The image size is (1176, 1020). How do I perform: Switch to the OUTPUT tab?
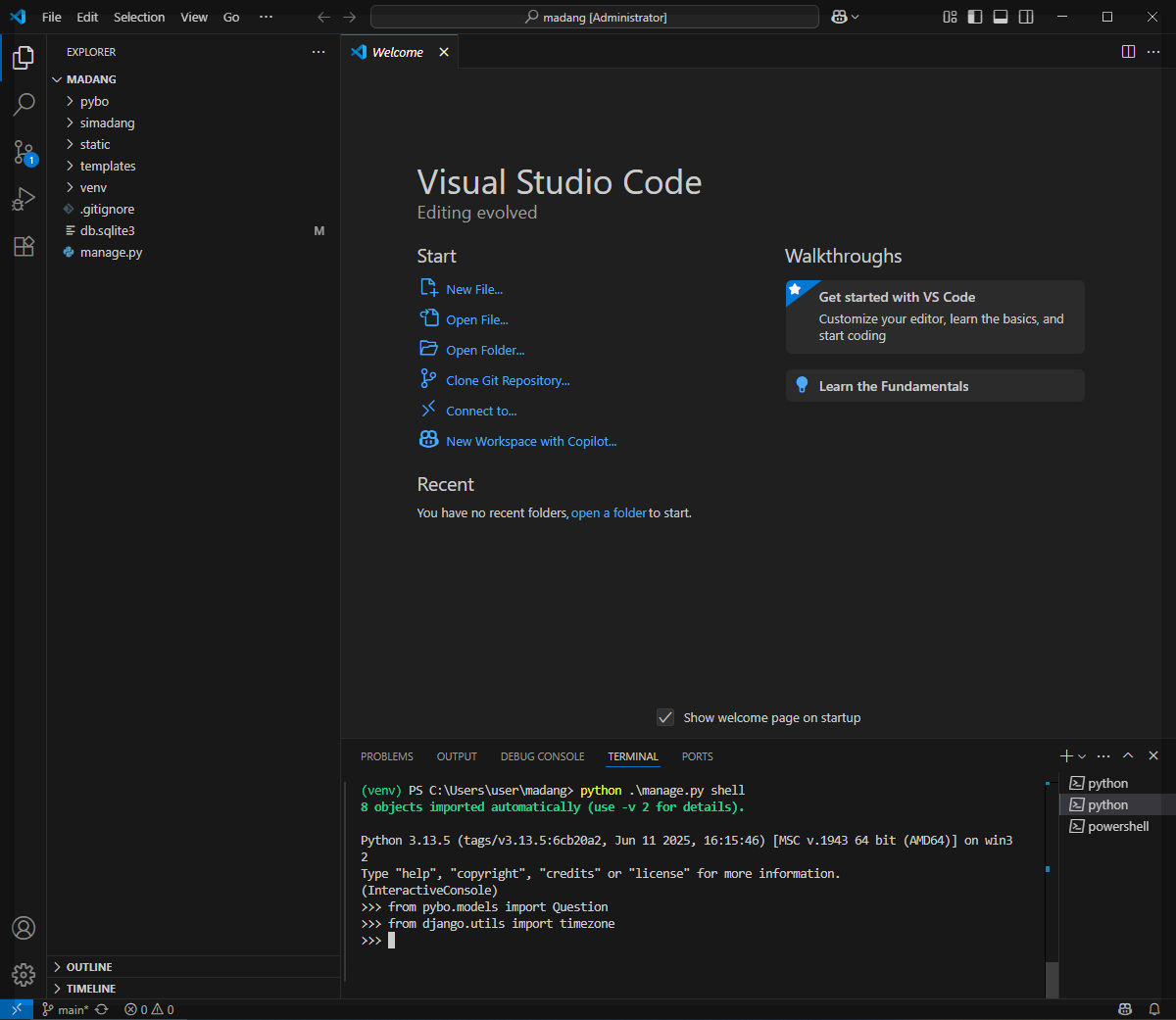[x=457, y=756]
